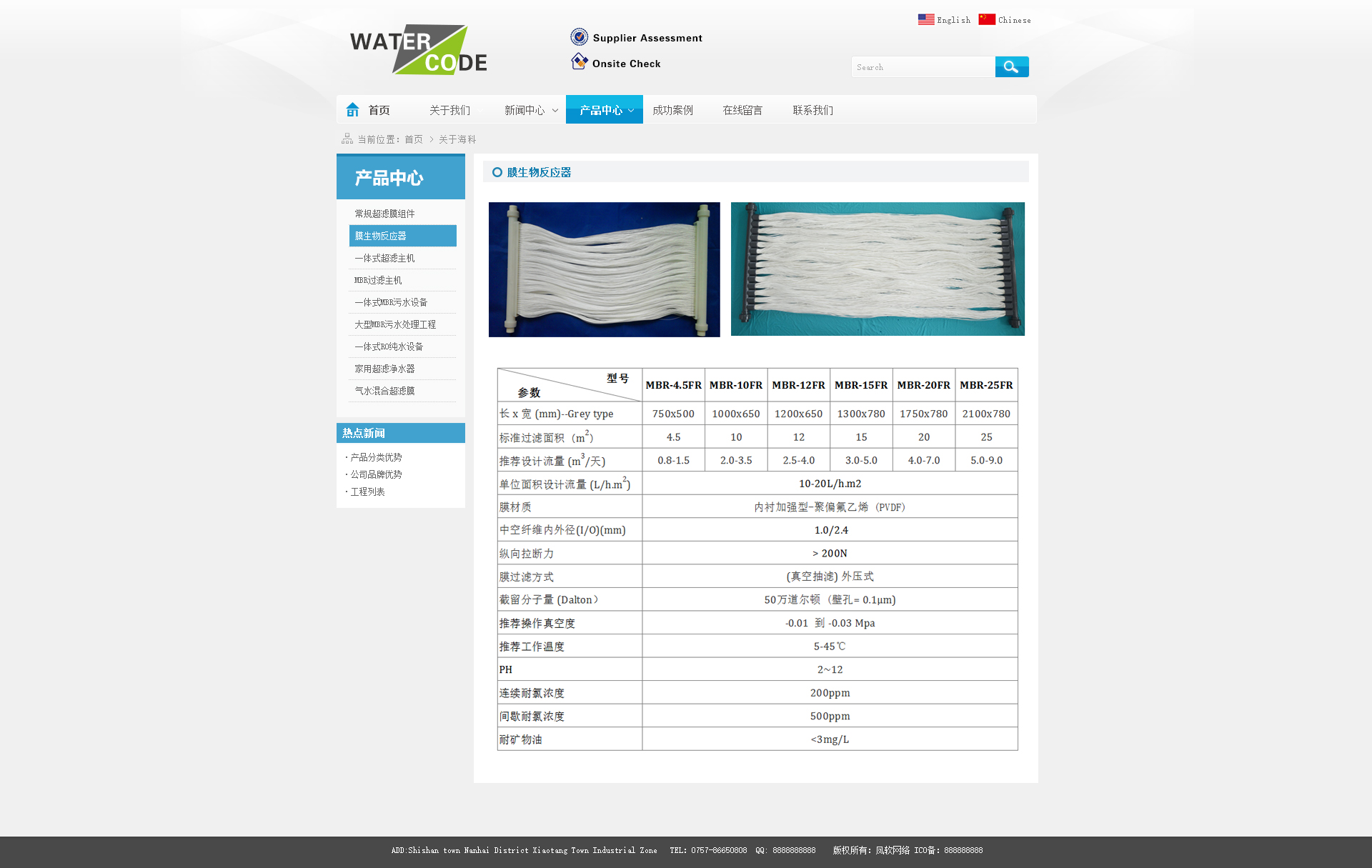Select 常规超滤膜组件 in product sidebar
1372x868 pixels.
[x=384, y=214]
